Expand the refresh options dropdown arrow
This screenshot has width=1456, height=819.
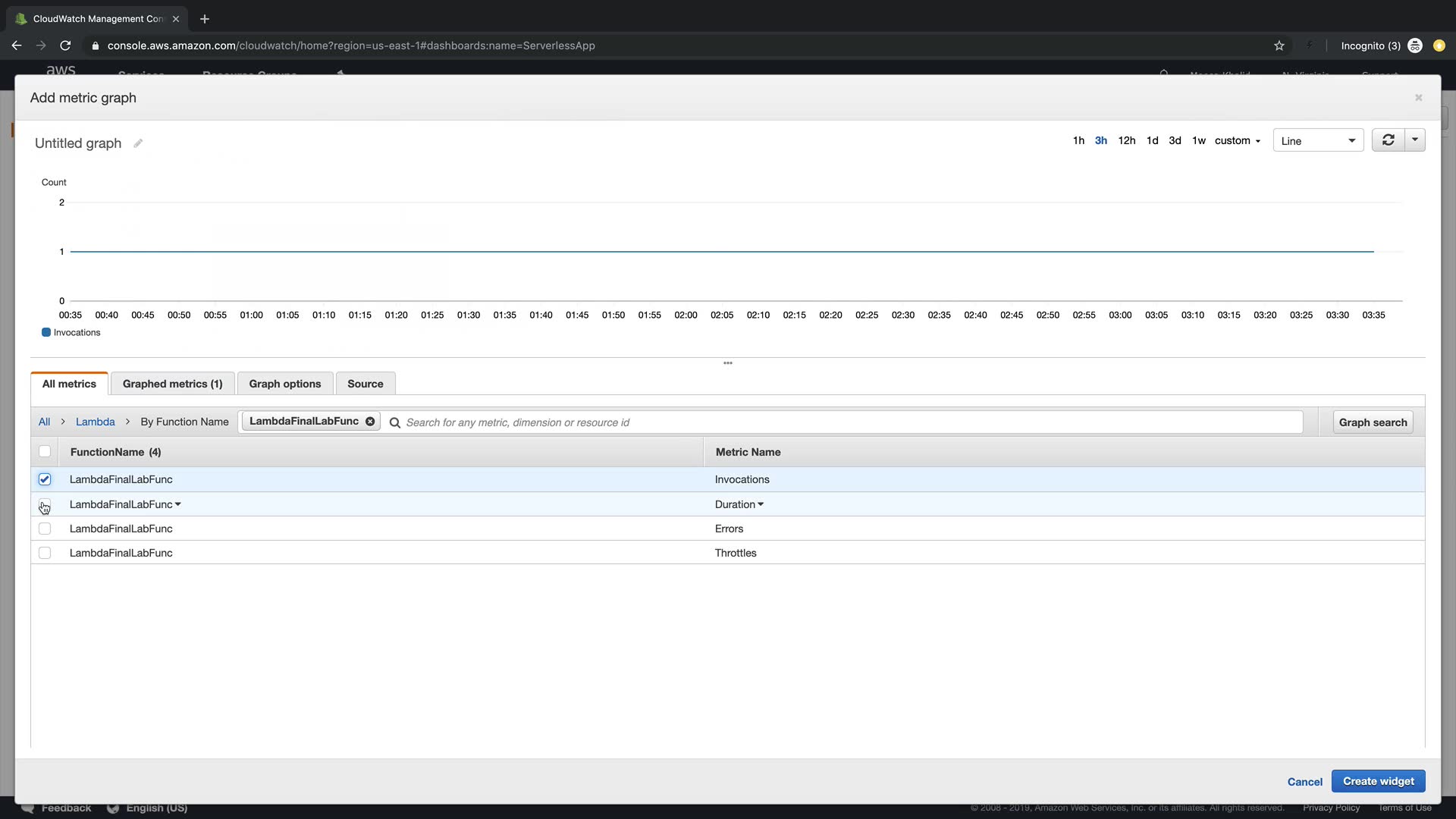tap(1415, 140)
